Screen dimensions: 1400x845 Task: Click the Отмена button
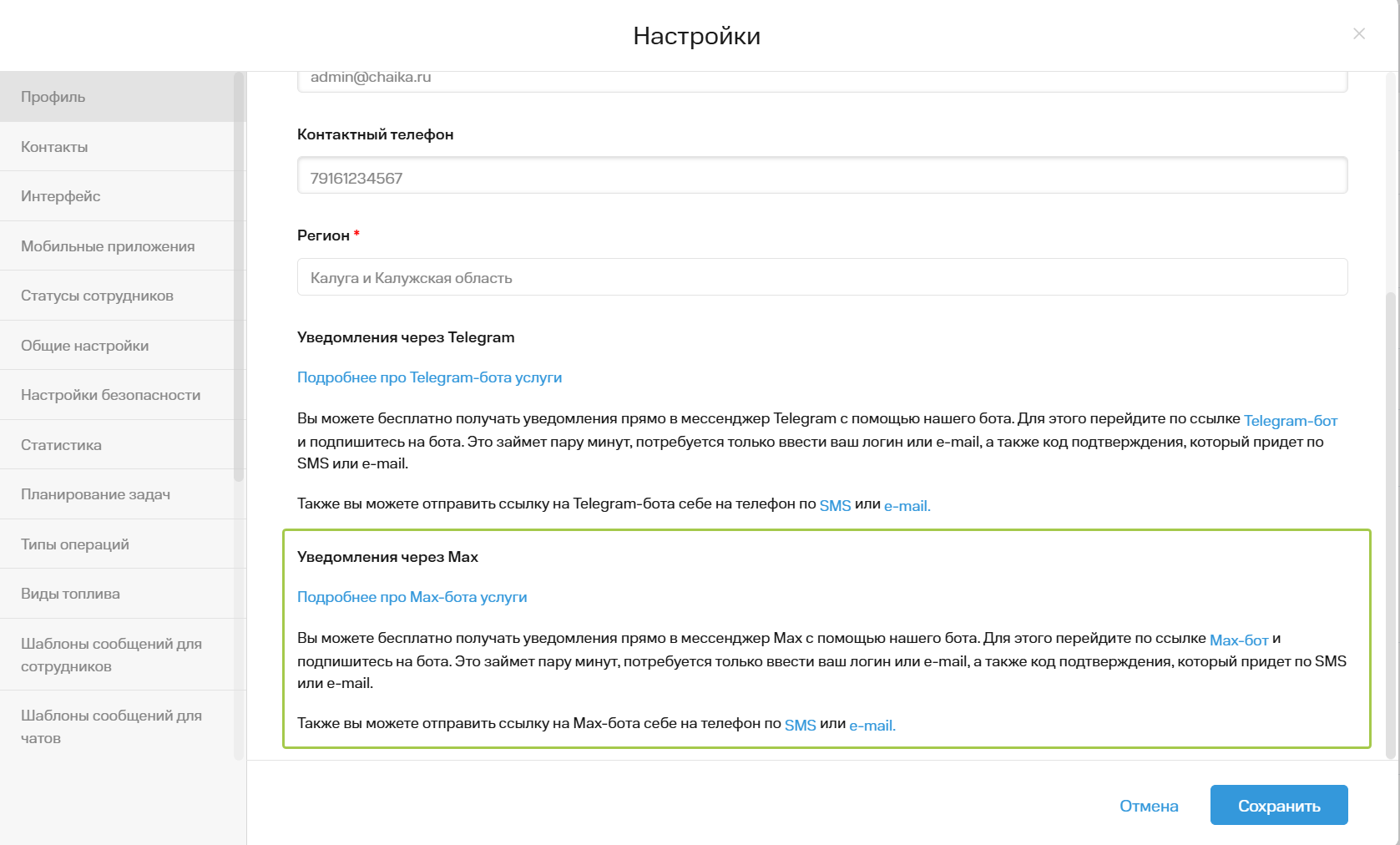coord(1149,806)
